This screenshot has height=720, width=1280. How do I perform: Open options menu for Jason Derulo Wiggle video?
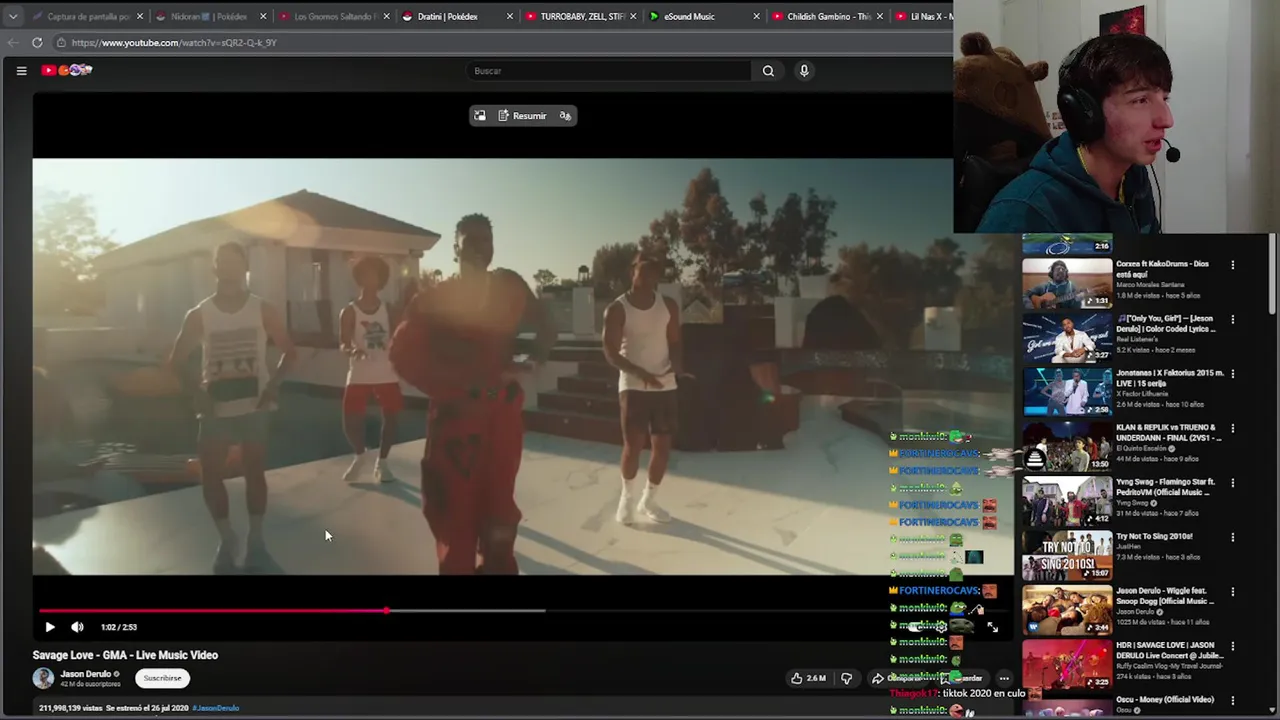[x=1233, y=592]
